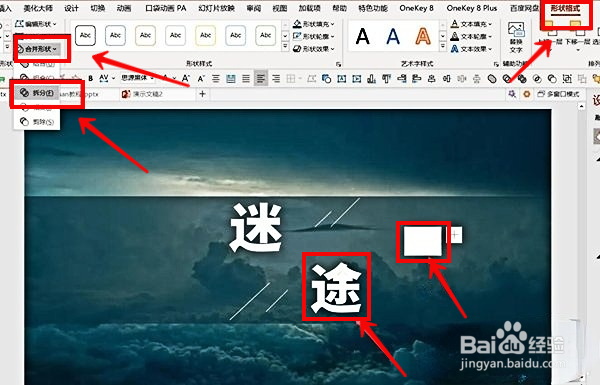Expand the shape styles gallery more arrow

(x=285, y=47)
